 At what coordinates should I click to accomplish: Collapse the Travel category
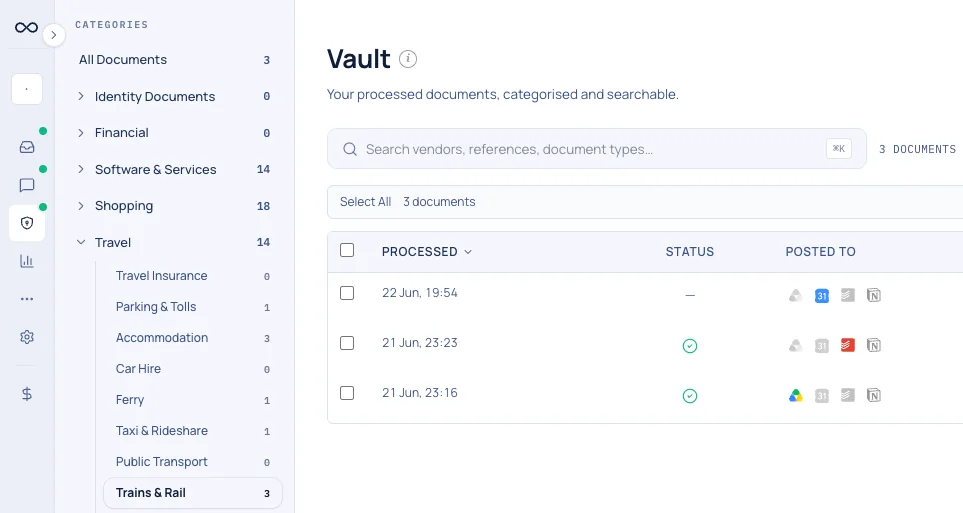80,242
